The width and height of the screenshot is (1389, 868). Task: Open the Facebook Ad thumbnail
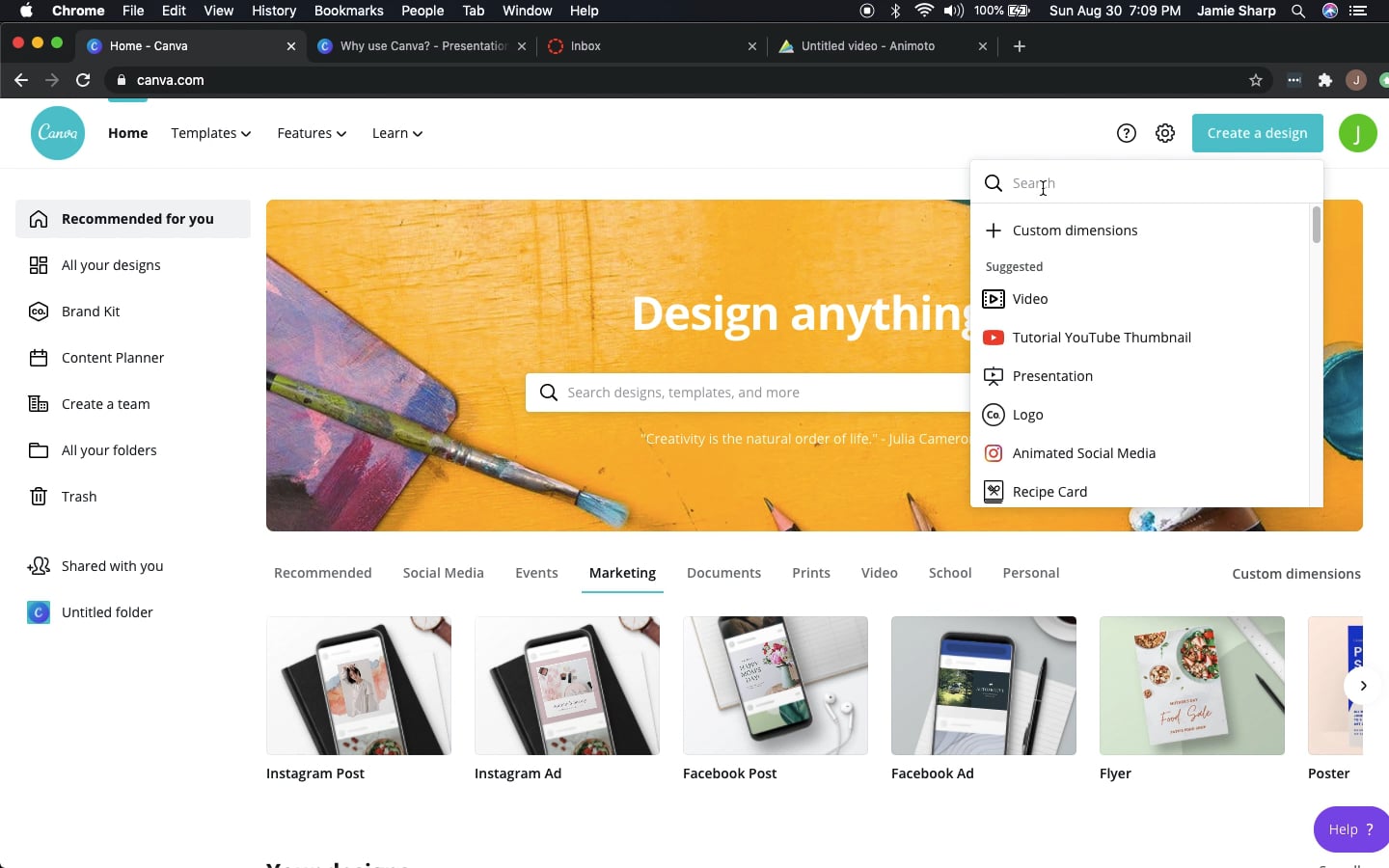[984, 686]
